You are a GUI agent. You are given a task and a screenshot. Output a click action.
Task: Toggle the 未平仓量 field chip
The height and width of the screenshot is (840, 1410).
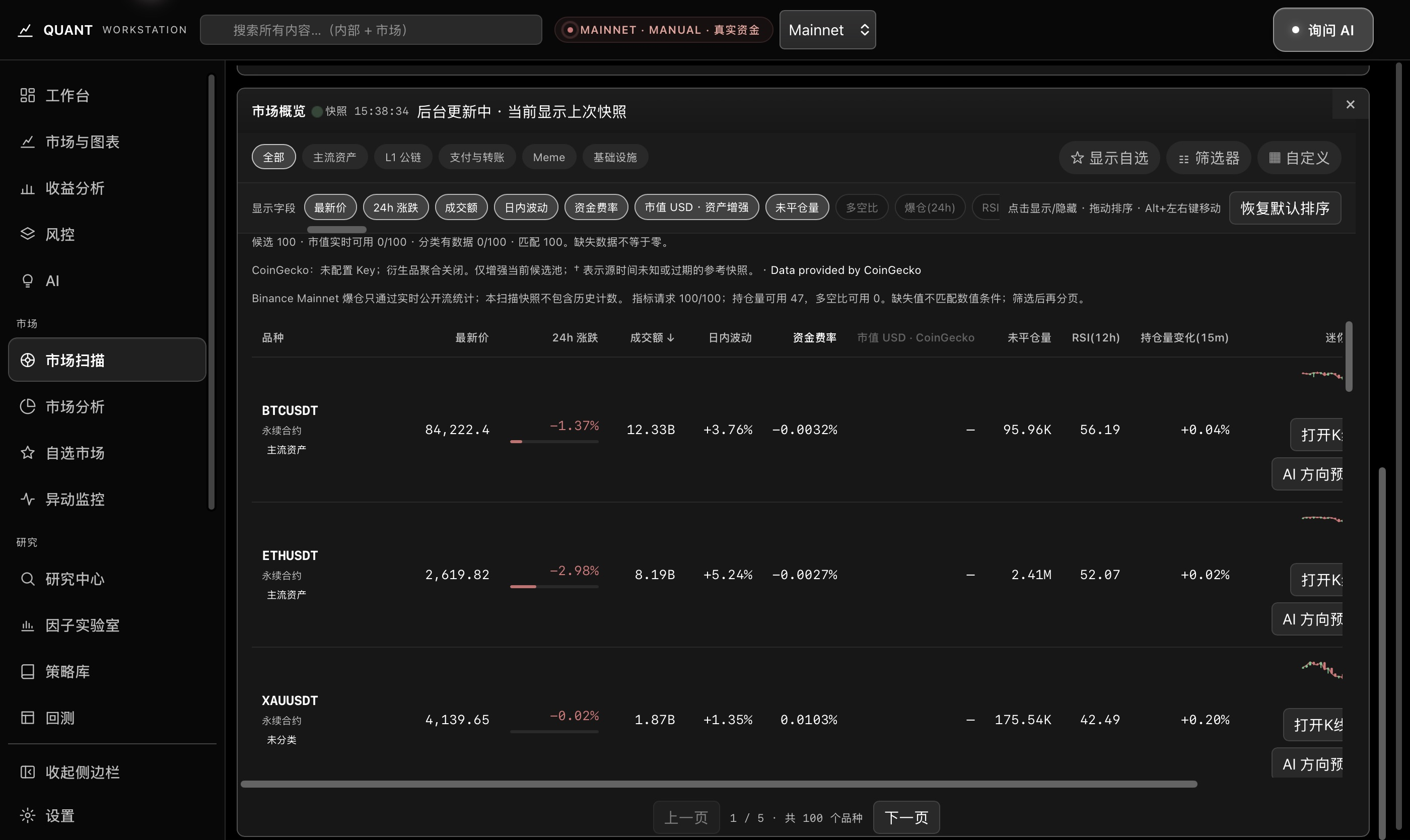(797, 207)
